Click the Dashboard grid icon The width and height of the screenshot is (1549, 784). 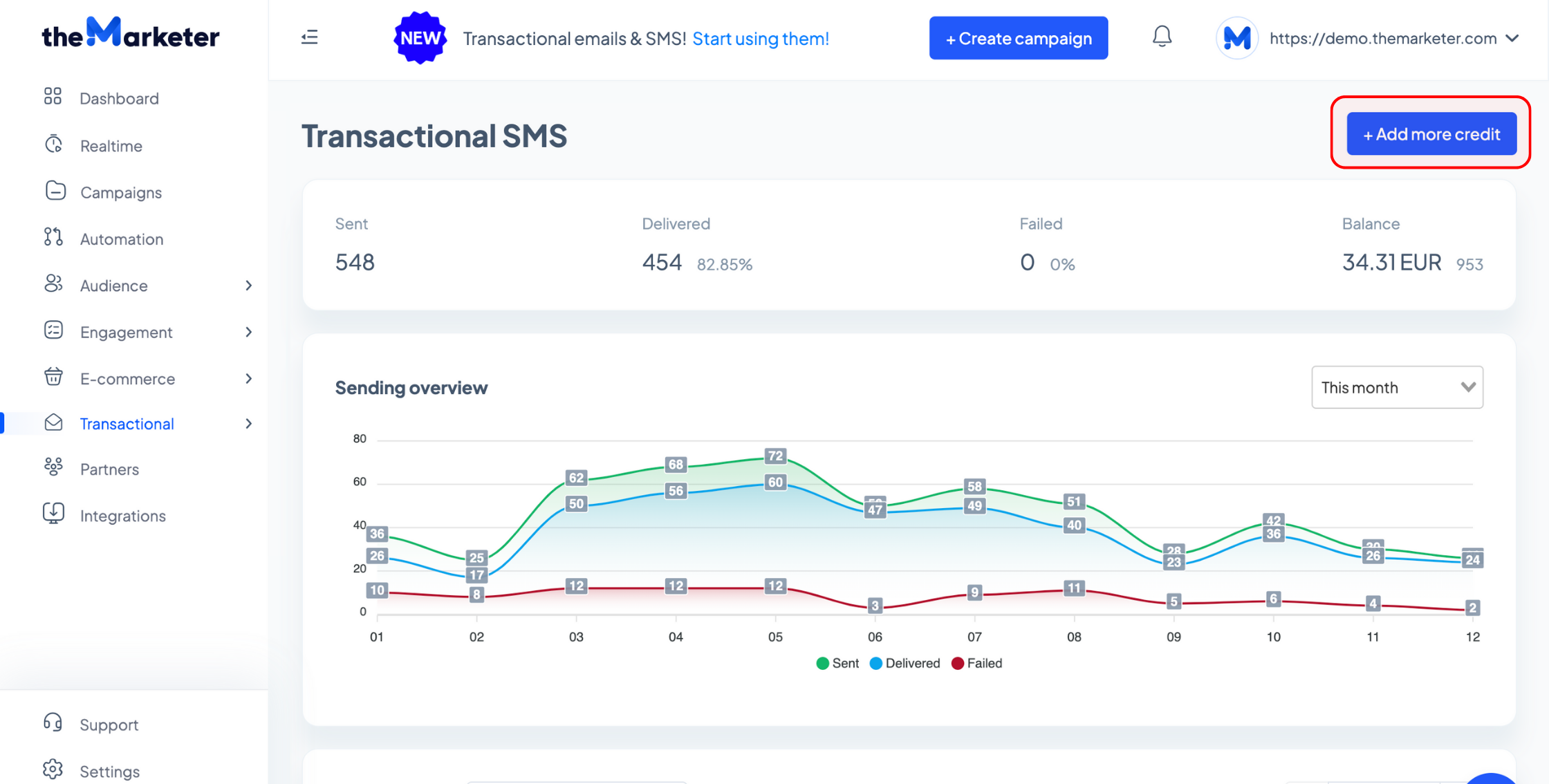pos(53,96)
